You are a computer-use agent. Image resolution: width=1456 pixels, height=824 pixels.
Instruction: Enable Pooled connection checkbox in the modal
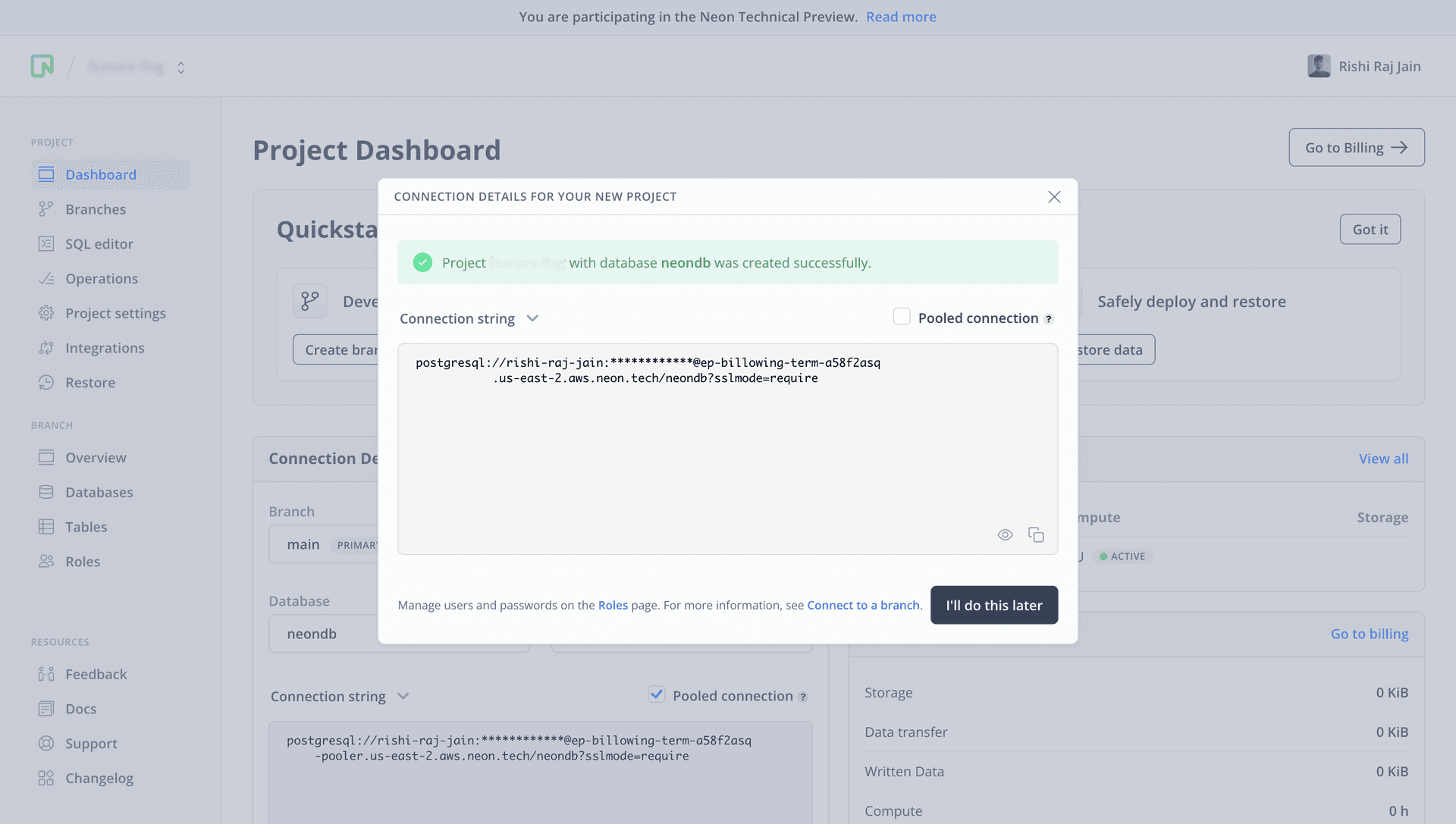[902, 317]
